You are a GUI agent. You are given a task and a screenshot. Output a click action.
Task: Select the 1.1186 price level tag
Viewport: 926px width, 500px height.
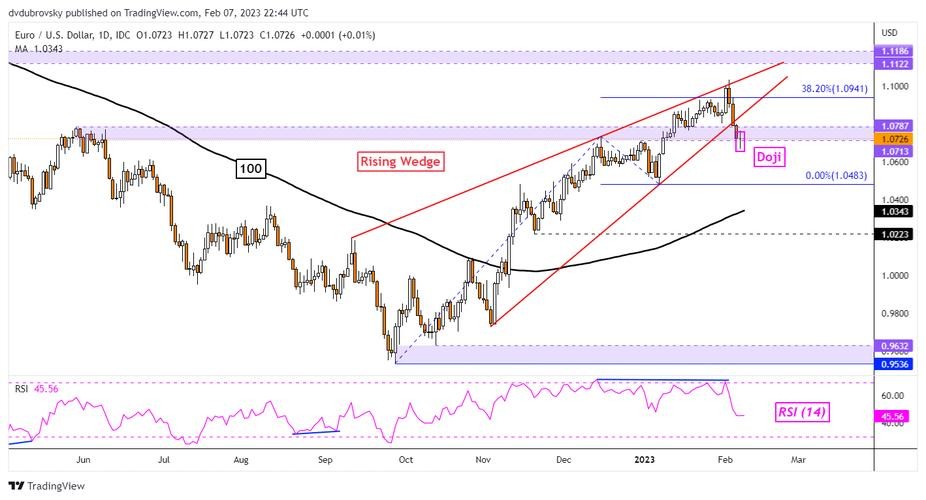point(894,49)
